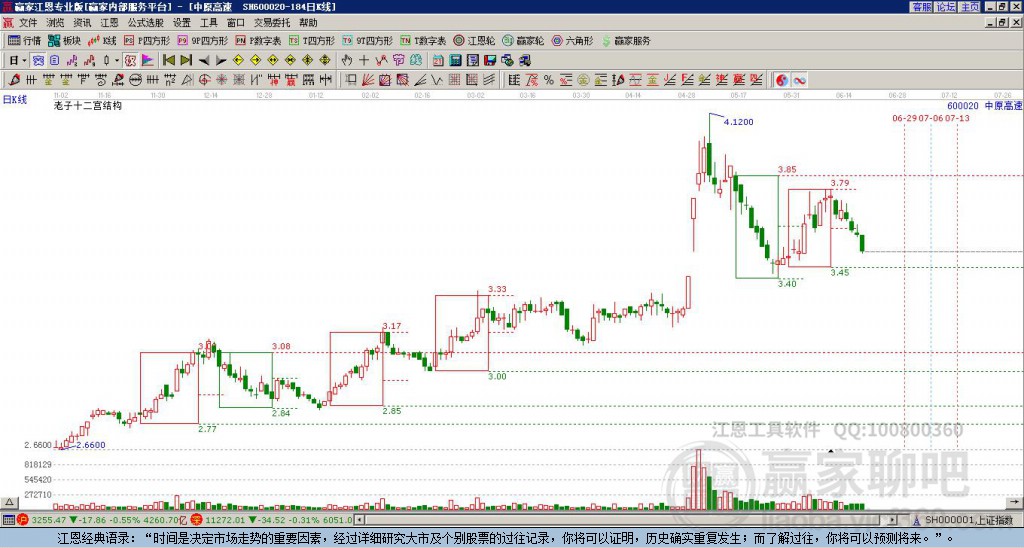Open the 浏览 menu
This screenshot has height=548, width=1024.
point(55,23)
